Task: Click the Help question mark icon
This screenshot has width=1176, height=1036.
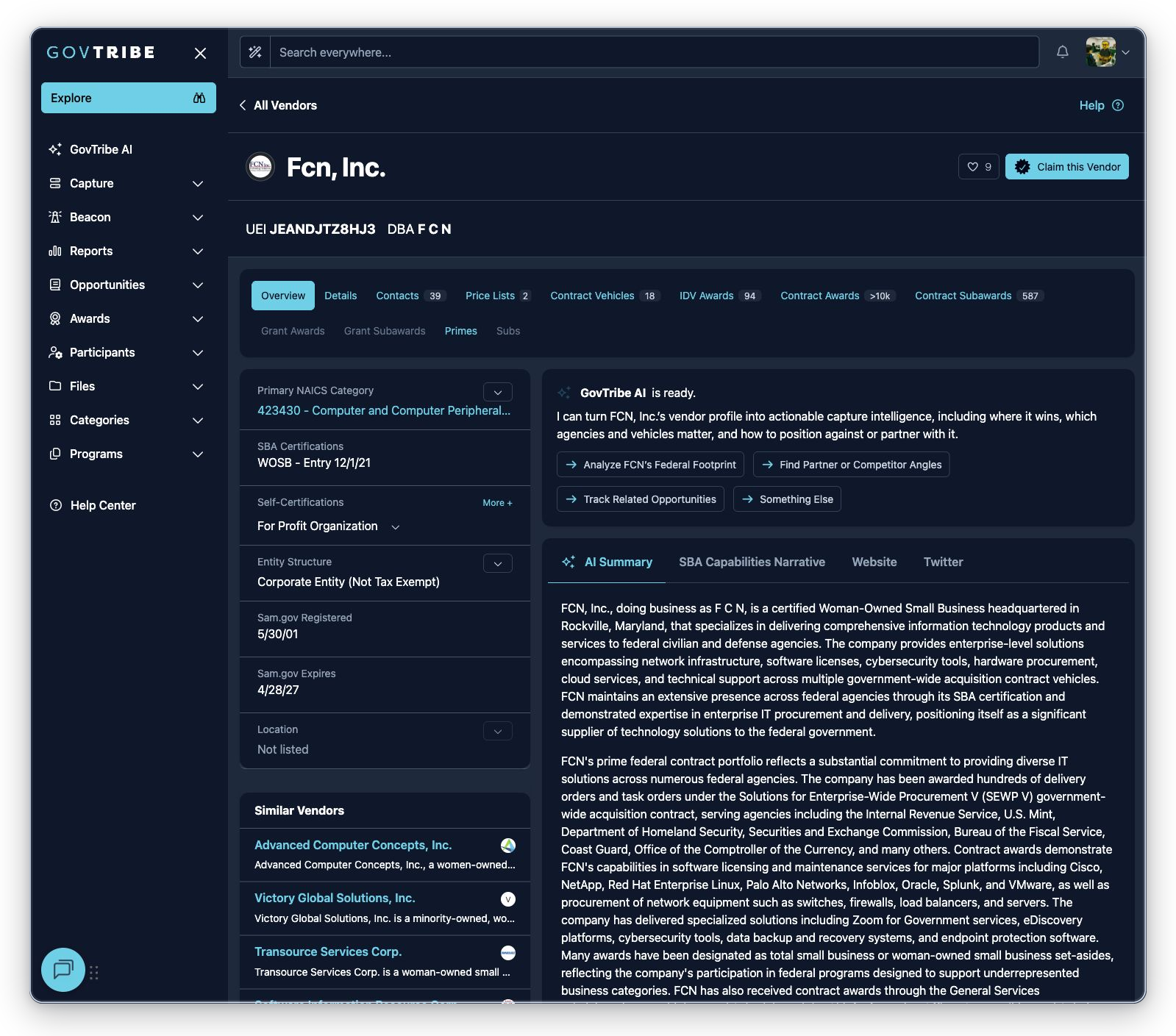Action: 1118,105
